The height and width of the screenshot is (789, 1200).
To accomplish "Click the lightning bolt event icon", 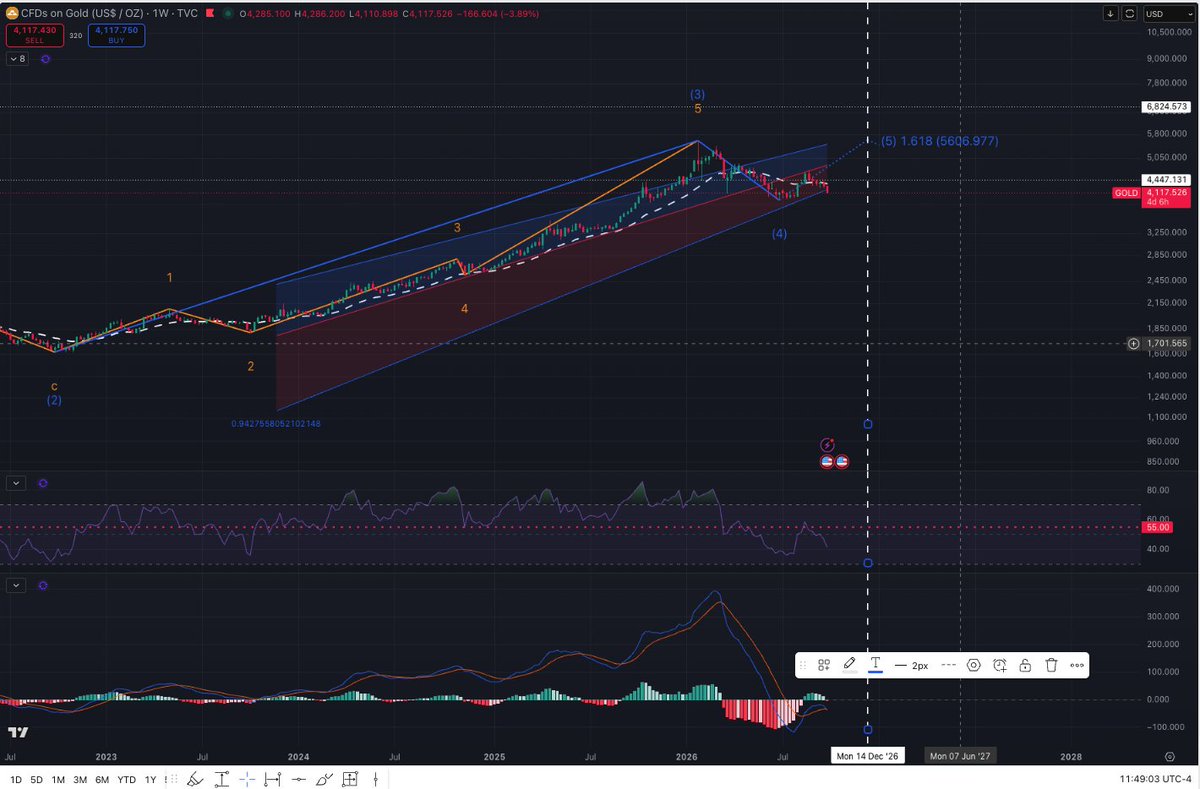I will tap(828, 445).
